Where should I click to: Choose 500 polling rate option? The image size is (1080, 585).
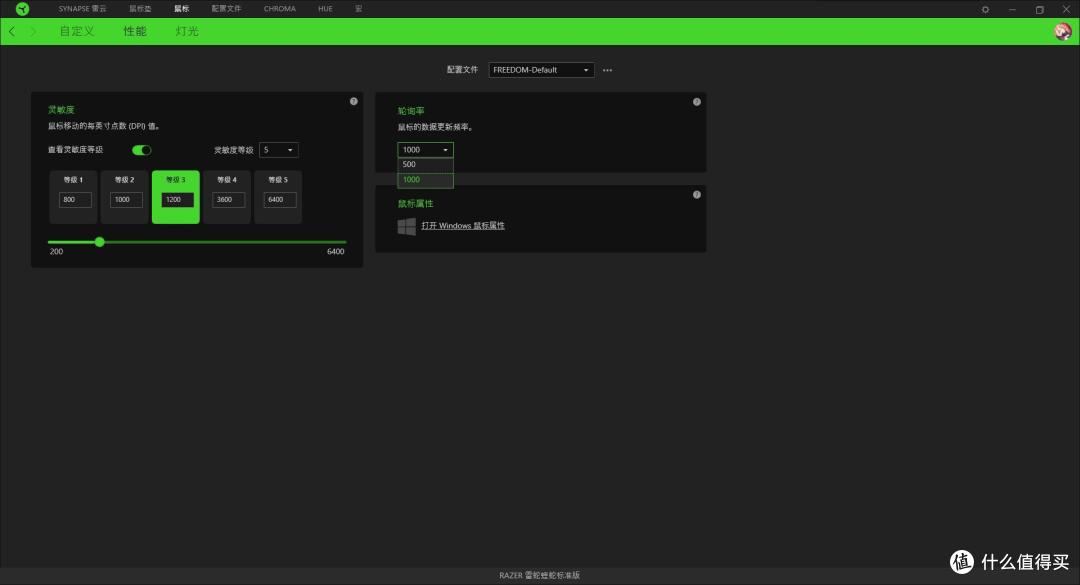(x=425, y=165)
